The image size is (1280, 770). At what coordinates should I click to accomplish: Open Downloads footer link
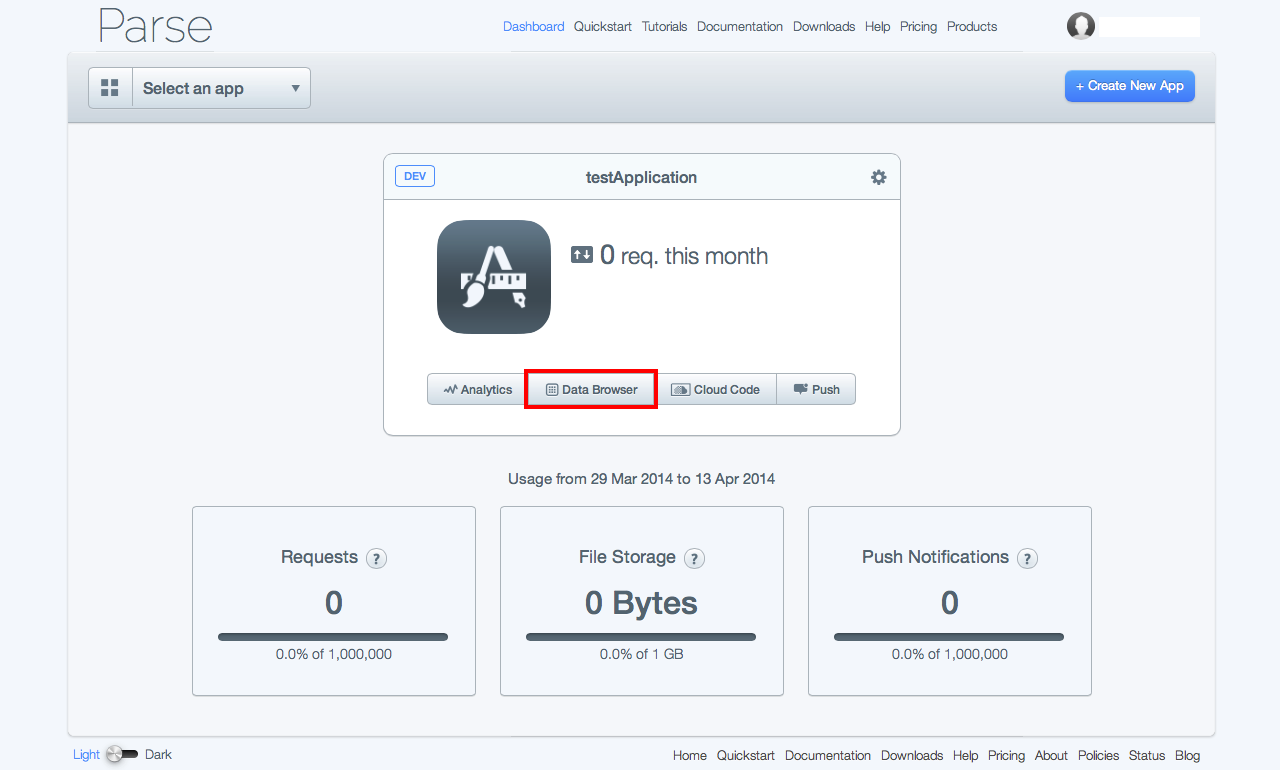(912, 756)
